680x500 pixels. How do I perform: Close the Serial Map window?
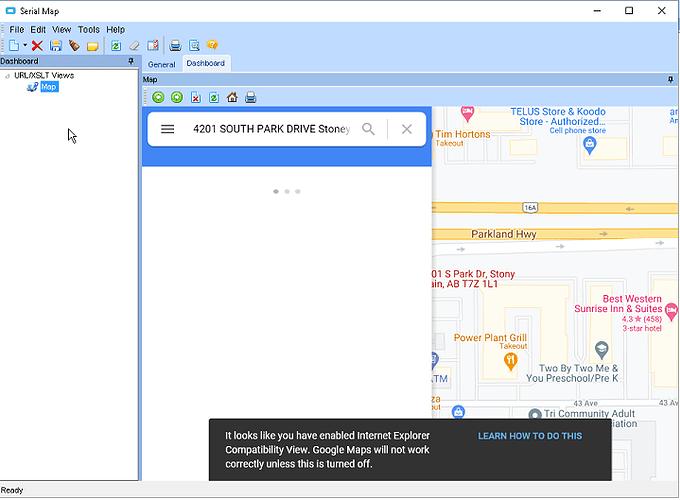point(661,11)
